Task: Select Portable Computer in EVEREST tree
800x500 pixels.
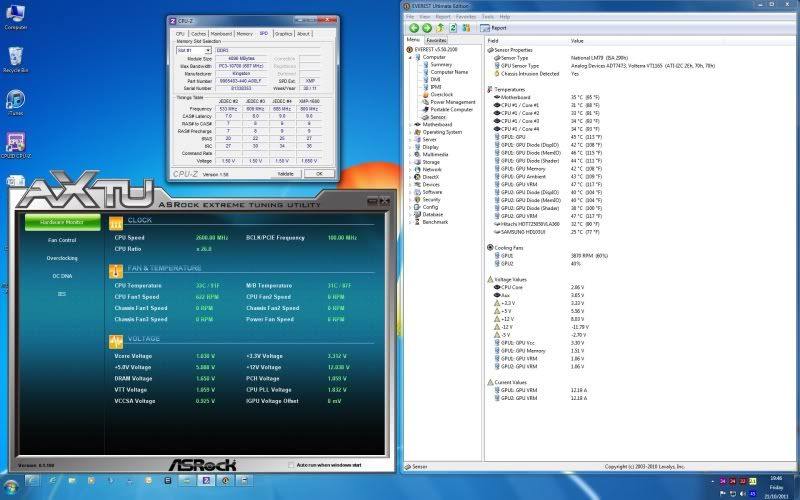Action: tap(452, 110)
